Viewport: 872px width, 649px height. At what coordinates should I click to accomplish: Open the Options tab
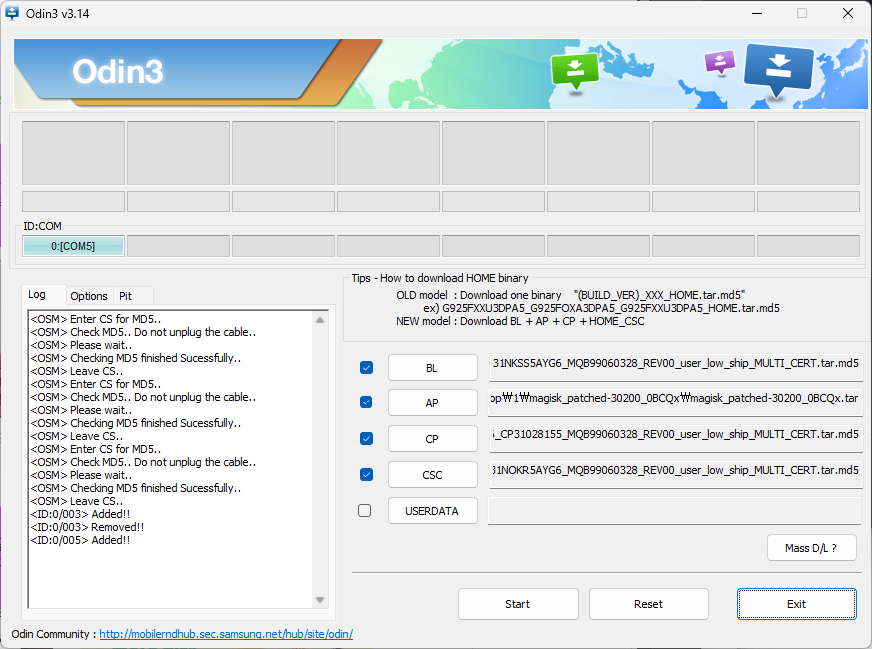(89, 296)
